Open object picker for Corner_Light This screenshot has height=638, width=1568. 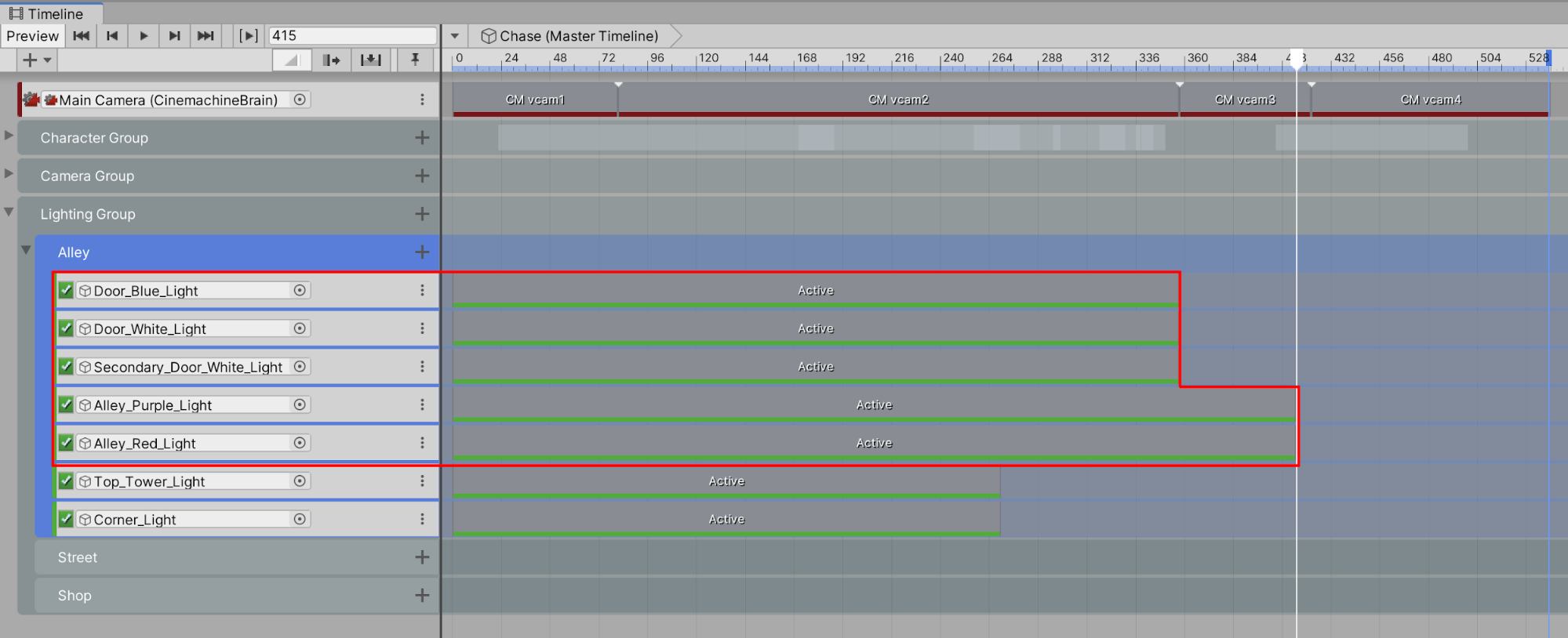[300, 519]
